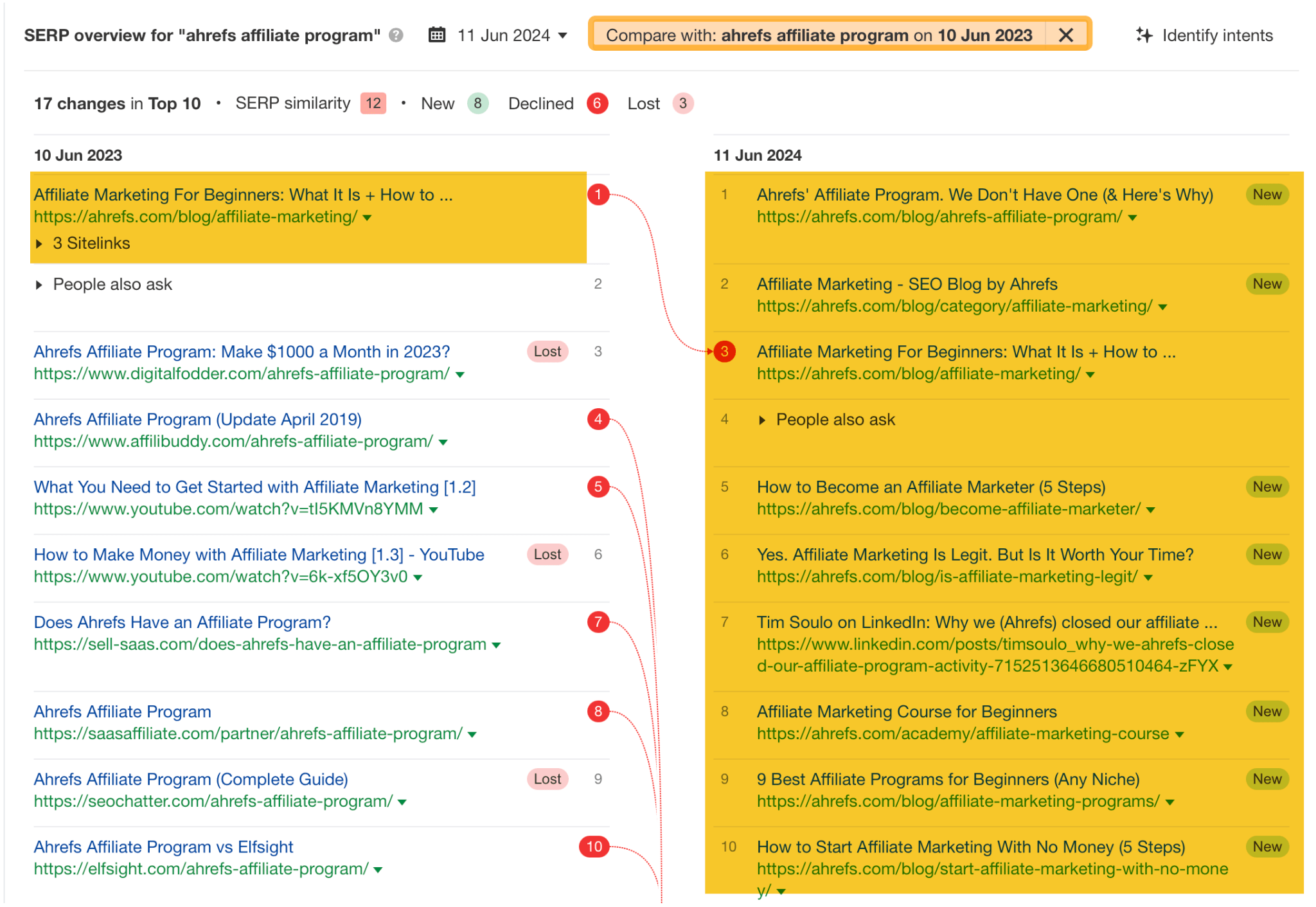Click the help question-mark icon next to the title

396,36
